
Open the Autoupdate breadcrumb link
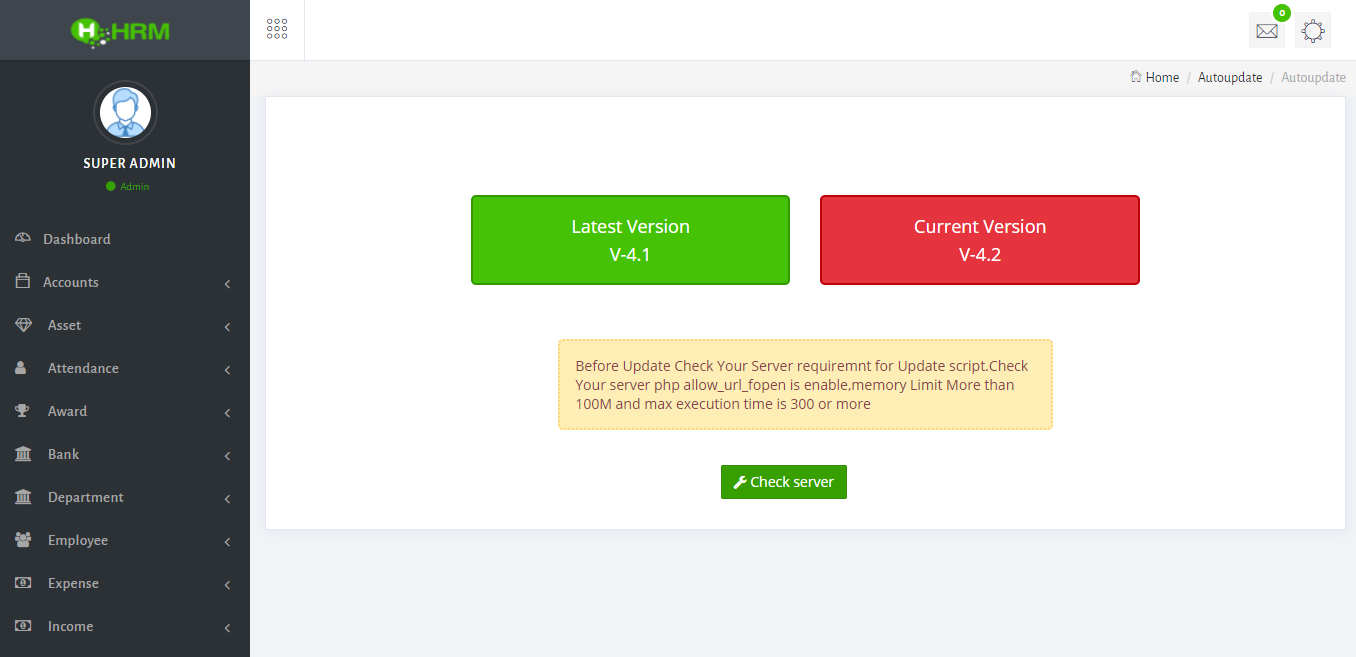coord(1230,77)
